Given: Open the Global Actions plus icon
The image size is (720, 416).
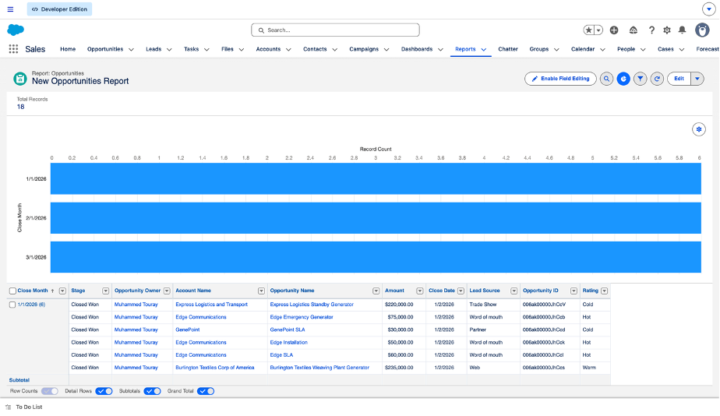Looking at the screenshot, I should (x=614, y=30).
